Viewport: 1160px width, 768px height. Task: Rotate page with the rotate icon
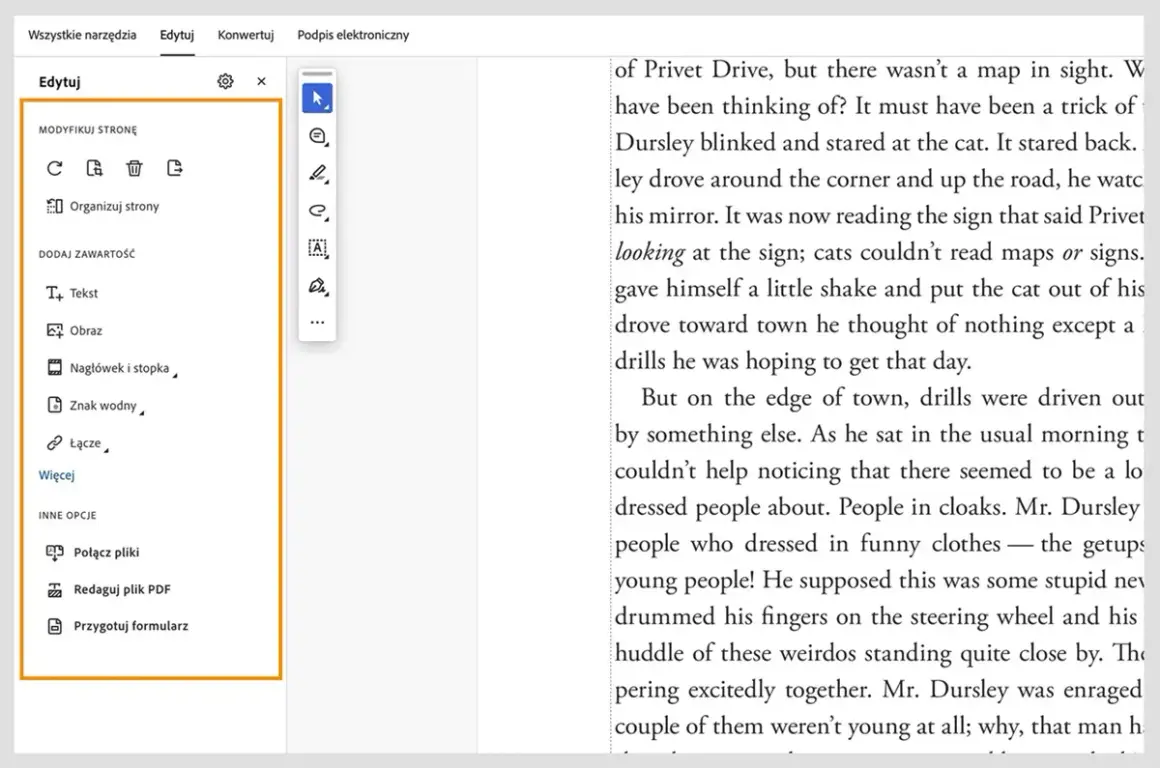[55, 168]
